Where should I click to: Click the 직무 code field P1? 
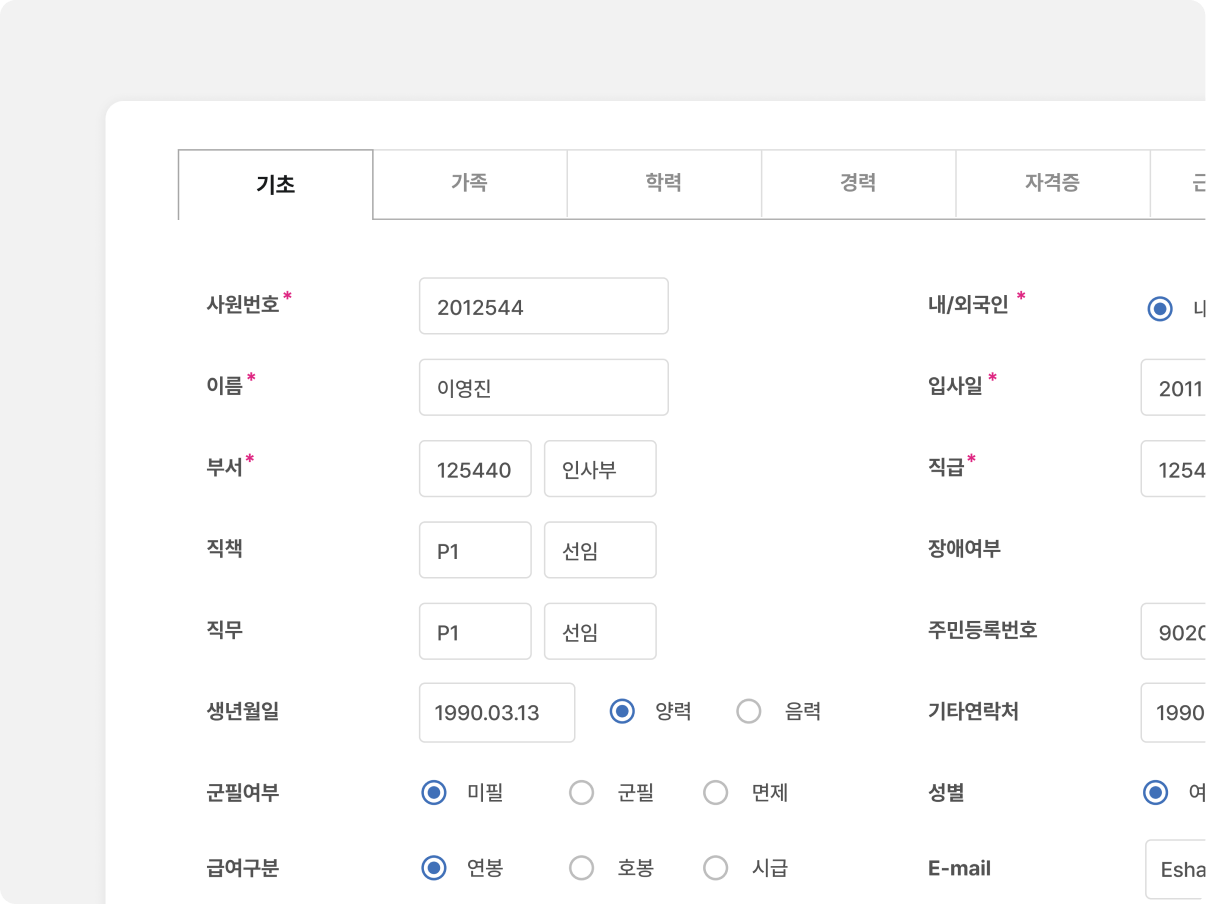click(475, 631)
